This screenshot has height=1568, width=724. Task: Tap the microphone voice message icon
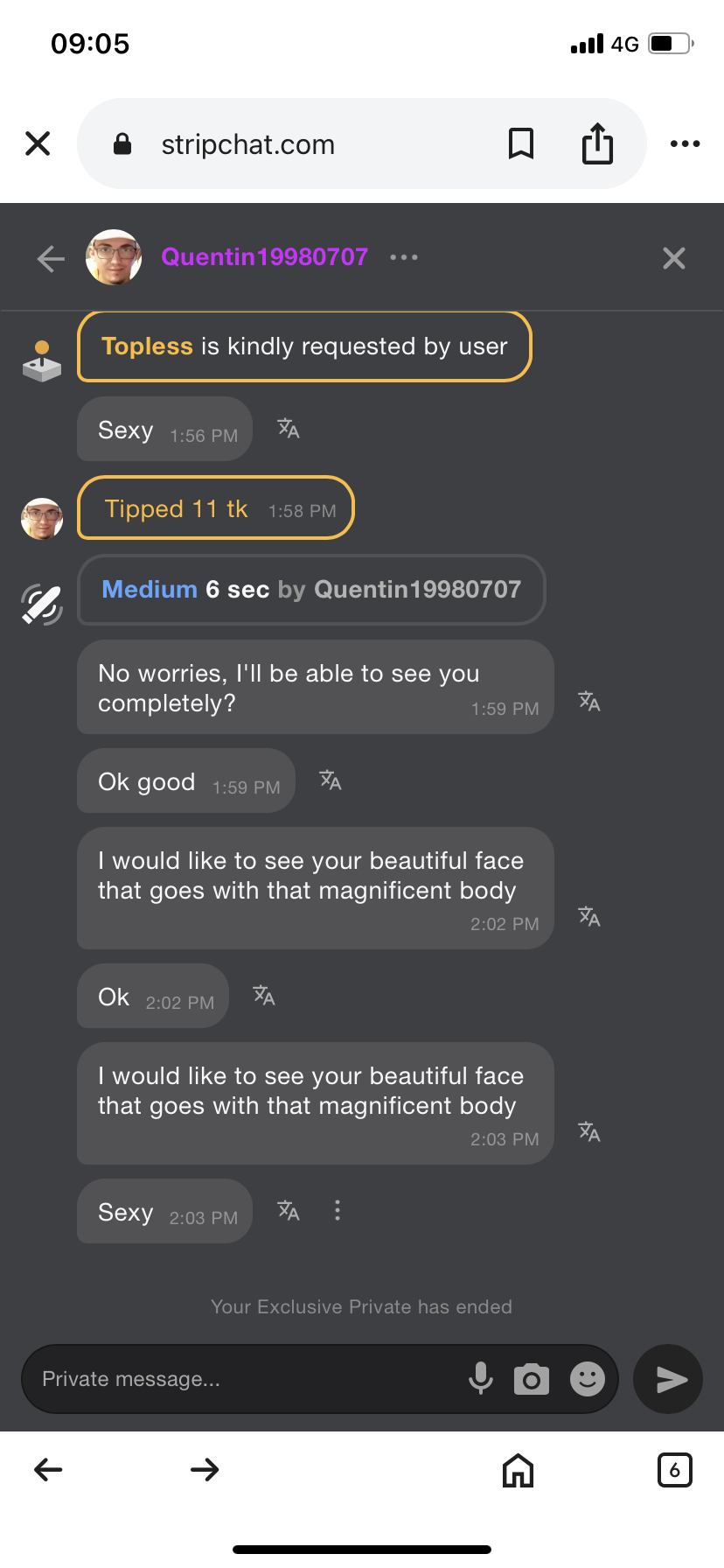click(x=480, y=1378)
